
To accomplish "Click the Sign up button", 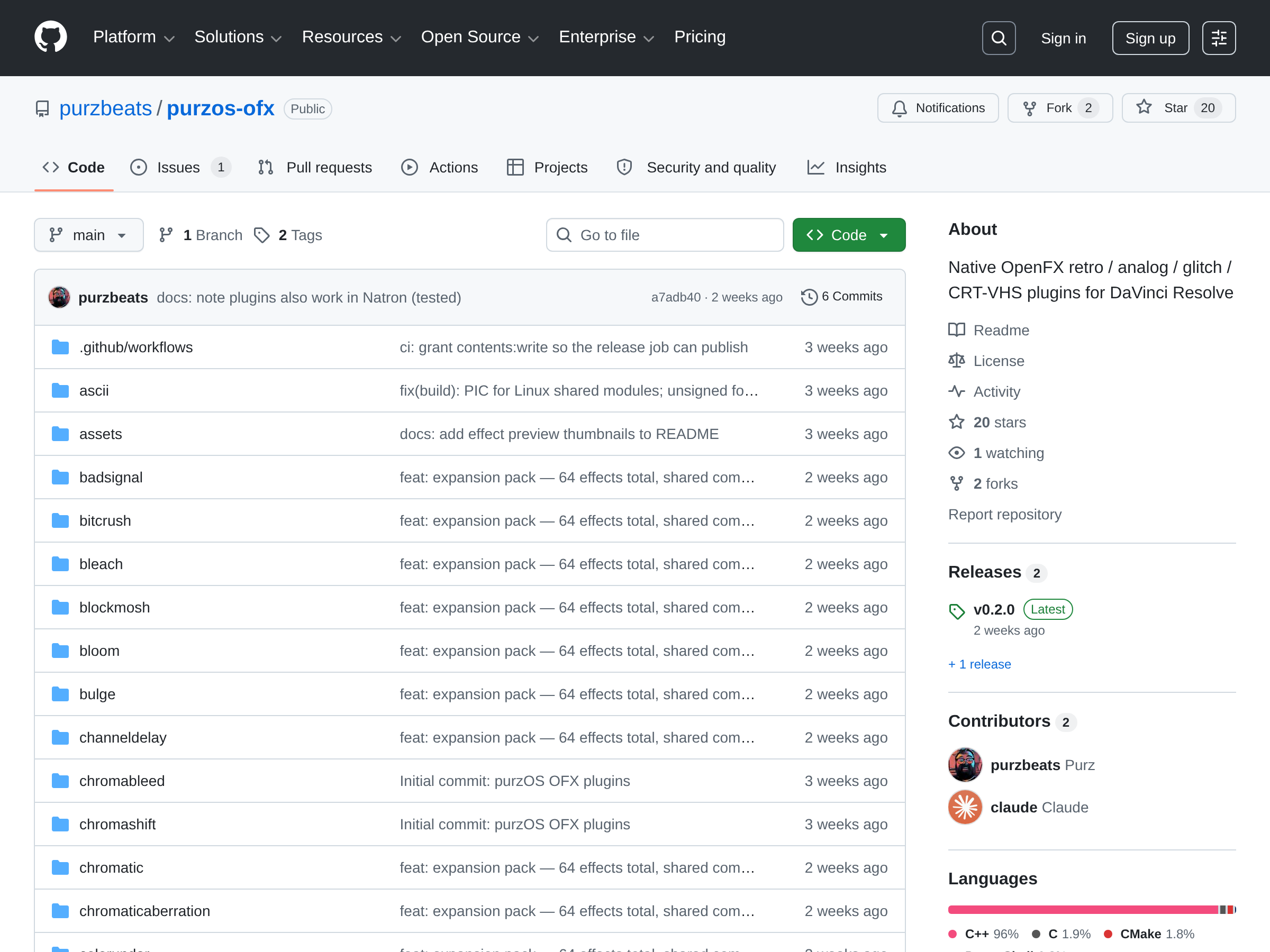I will point(1150,38).
